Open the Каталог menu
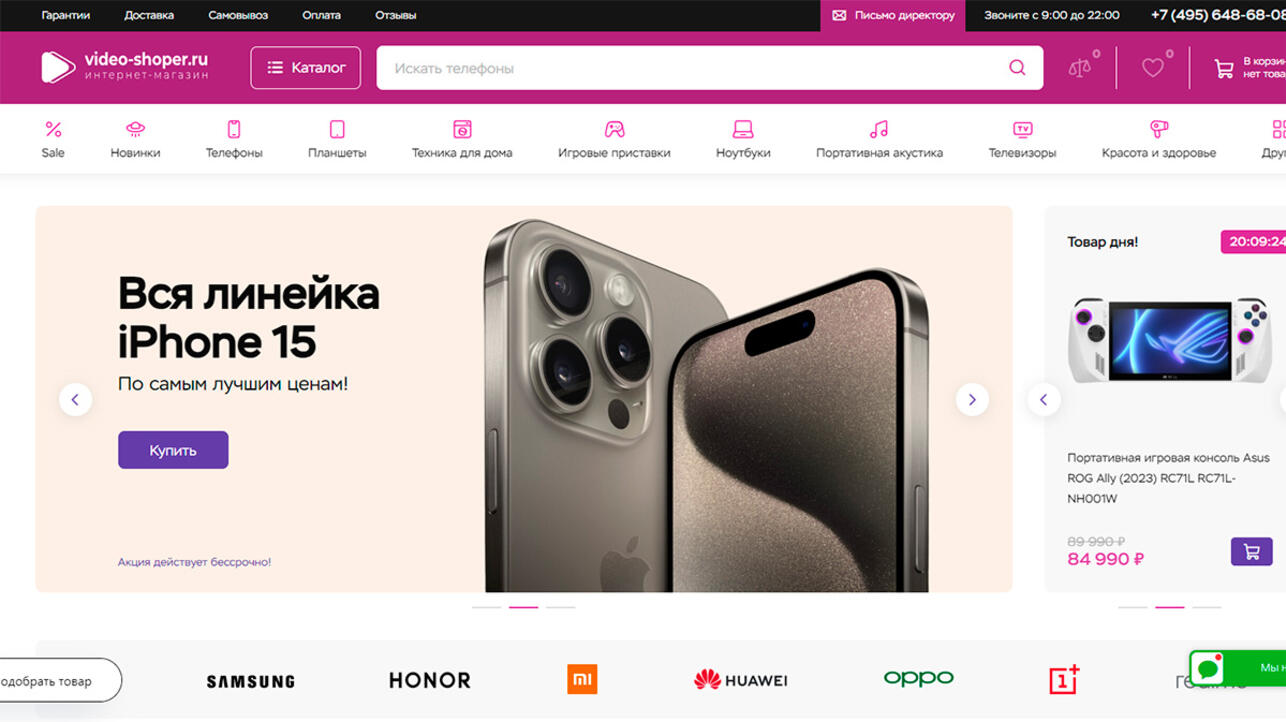The height and width of the screenshot is (722, 1286). pyautogui.click(x=305, y=68)
